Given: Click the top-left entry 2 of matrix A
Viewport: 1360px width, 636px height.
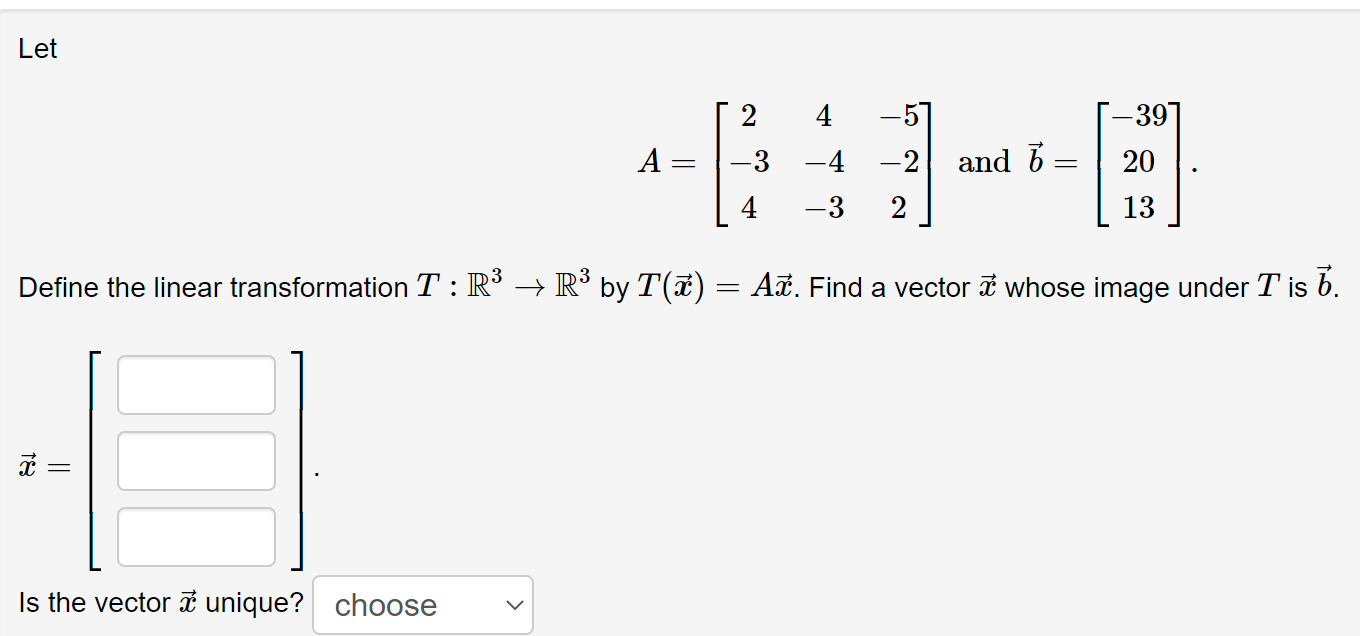Looking at the screenshot, I should point(747,116).
